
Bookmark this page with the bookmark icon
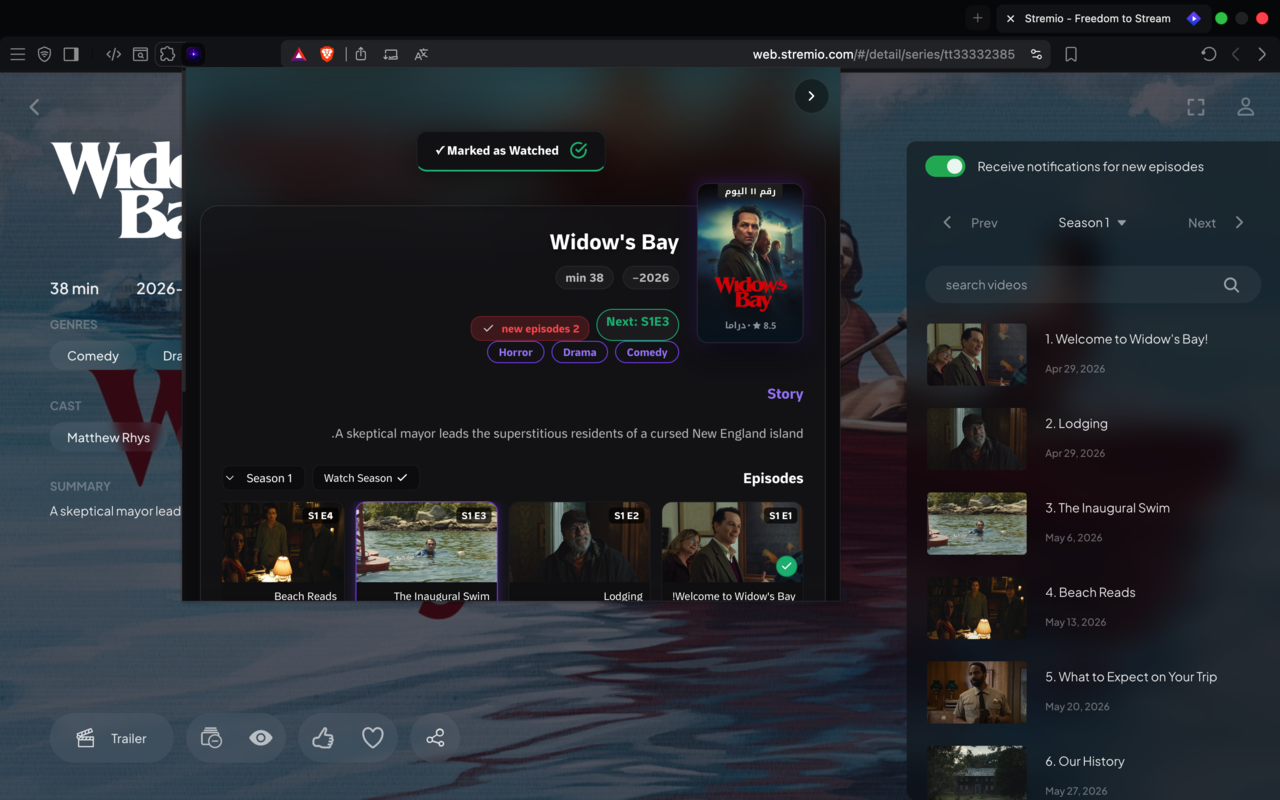click(1071, 54)
